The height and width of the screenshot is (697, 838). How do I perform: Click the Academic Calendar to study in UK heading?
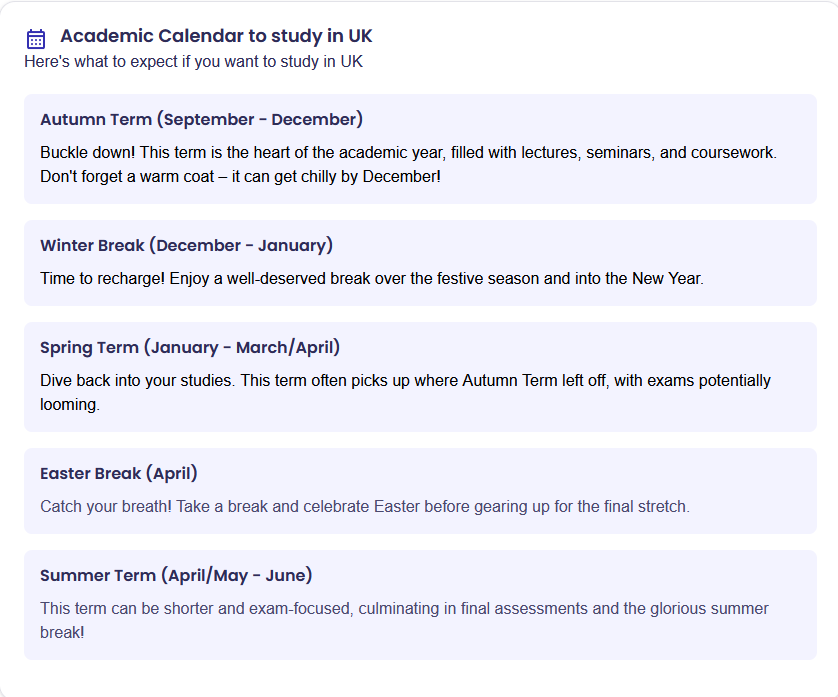coord(216,36)
